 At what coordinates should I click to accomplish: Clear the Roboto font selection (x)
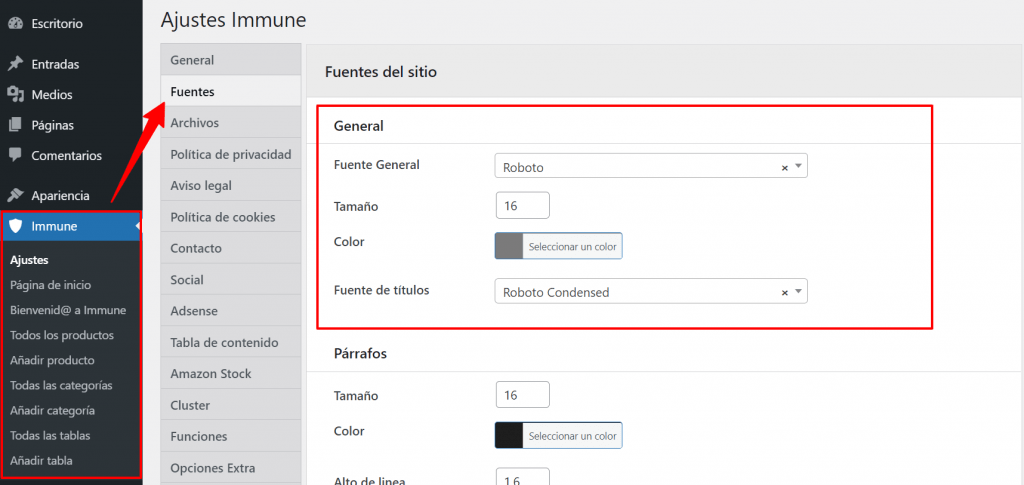(x=785, y=168)
